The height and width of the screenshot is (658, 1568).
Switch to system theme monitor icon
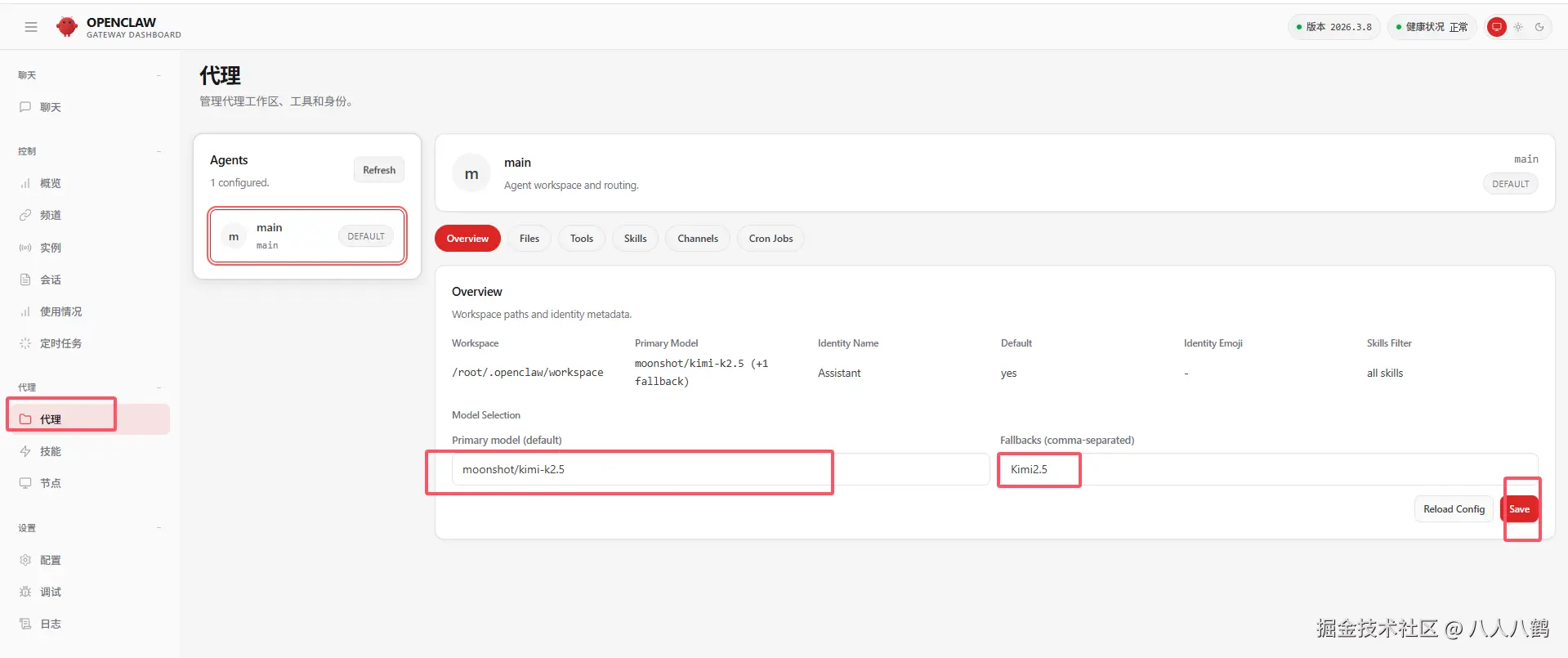[x=1497, y=27]
